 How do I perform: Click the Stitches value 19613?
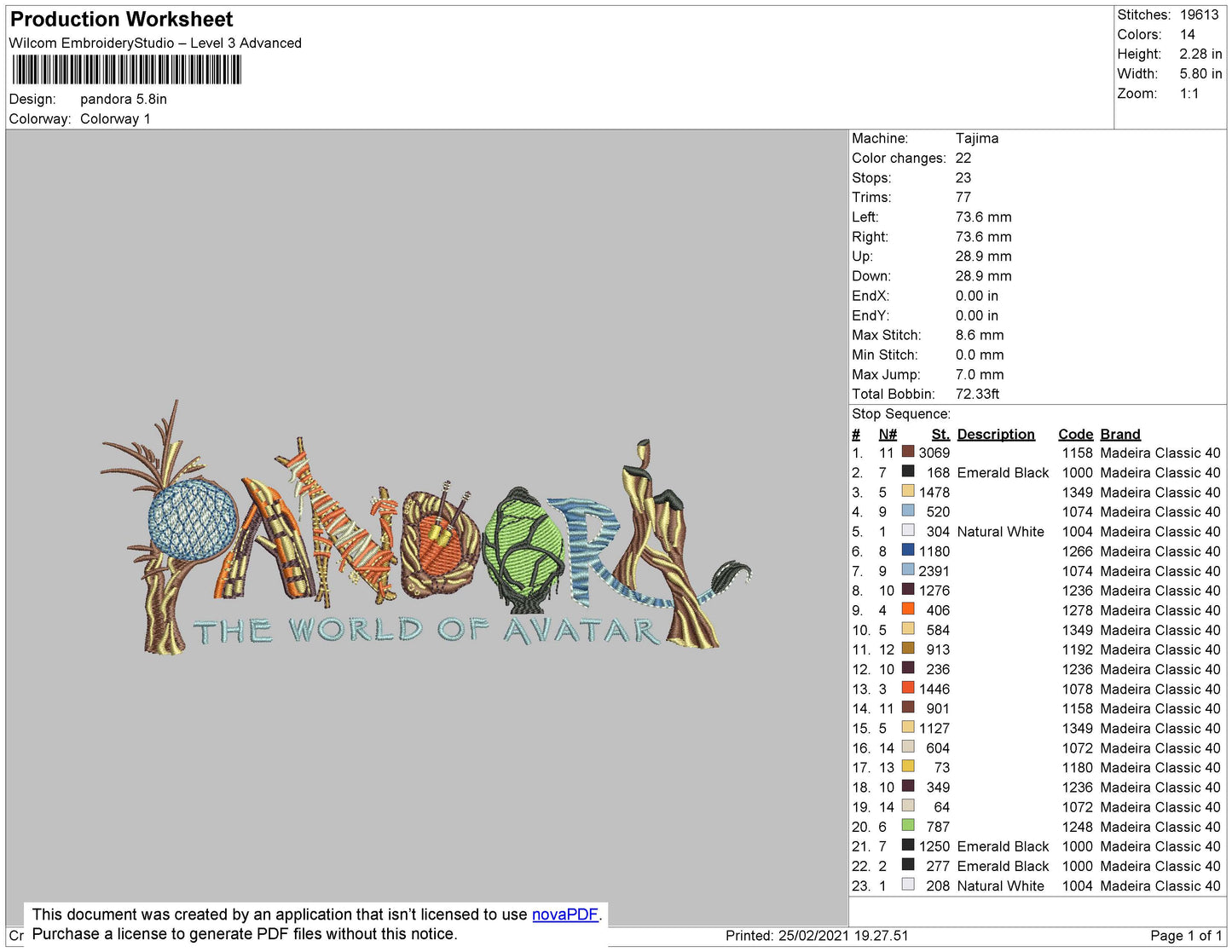click(1200, 14)
